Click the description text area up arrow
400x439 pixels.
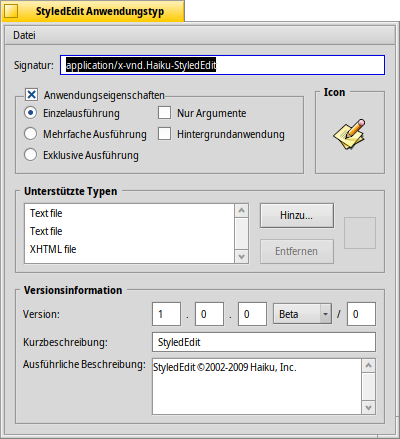click(x=369, y=366)
